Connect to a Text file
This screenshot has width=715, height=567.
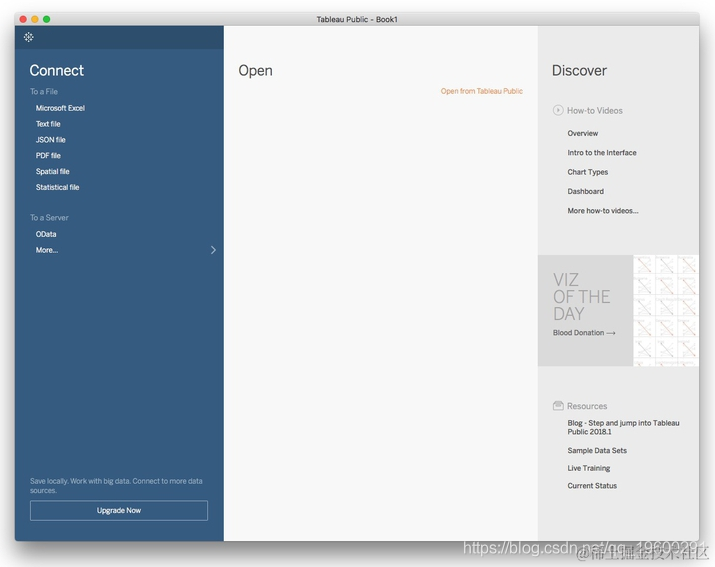pos(48,124)
